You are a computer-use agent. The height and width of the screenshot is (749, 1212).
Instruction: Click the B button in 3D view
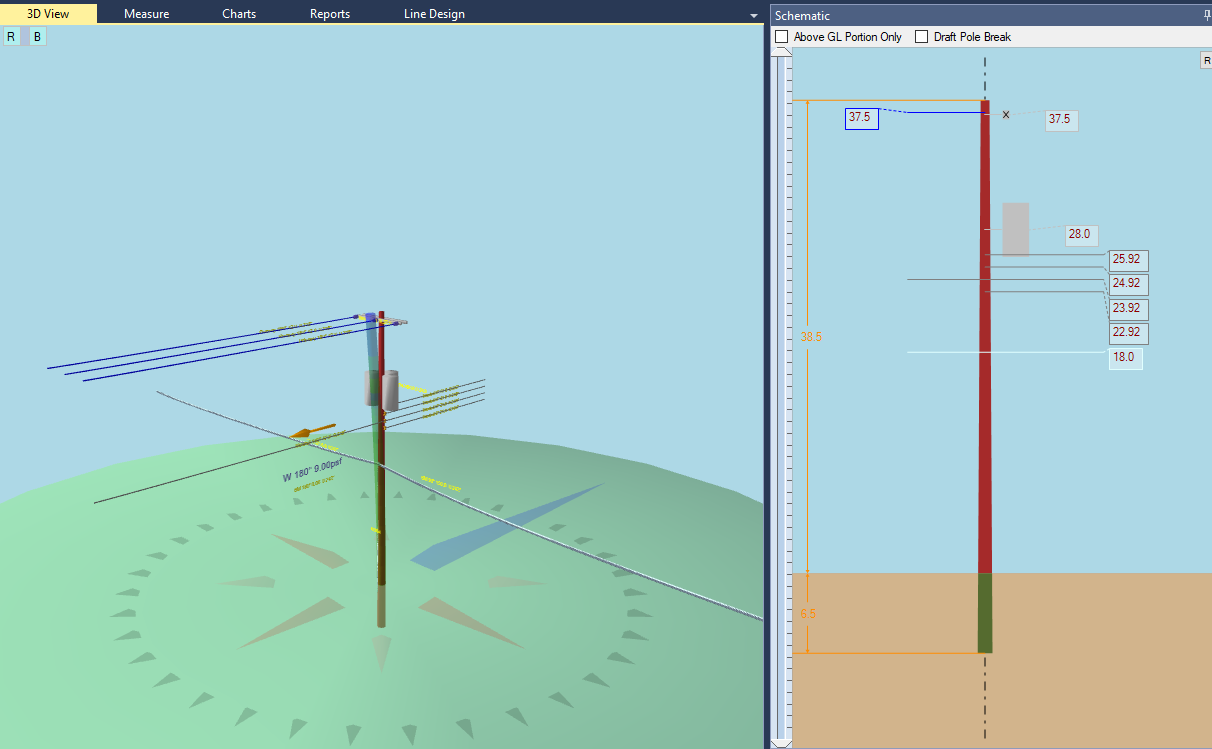coord(37,37)
